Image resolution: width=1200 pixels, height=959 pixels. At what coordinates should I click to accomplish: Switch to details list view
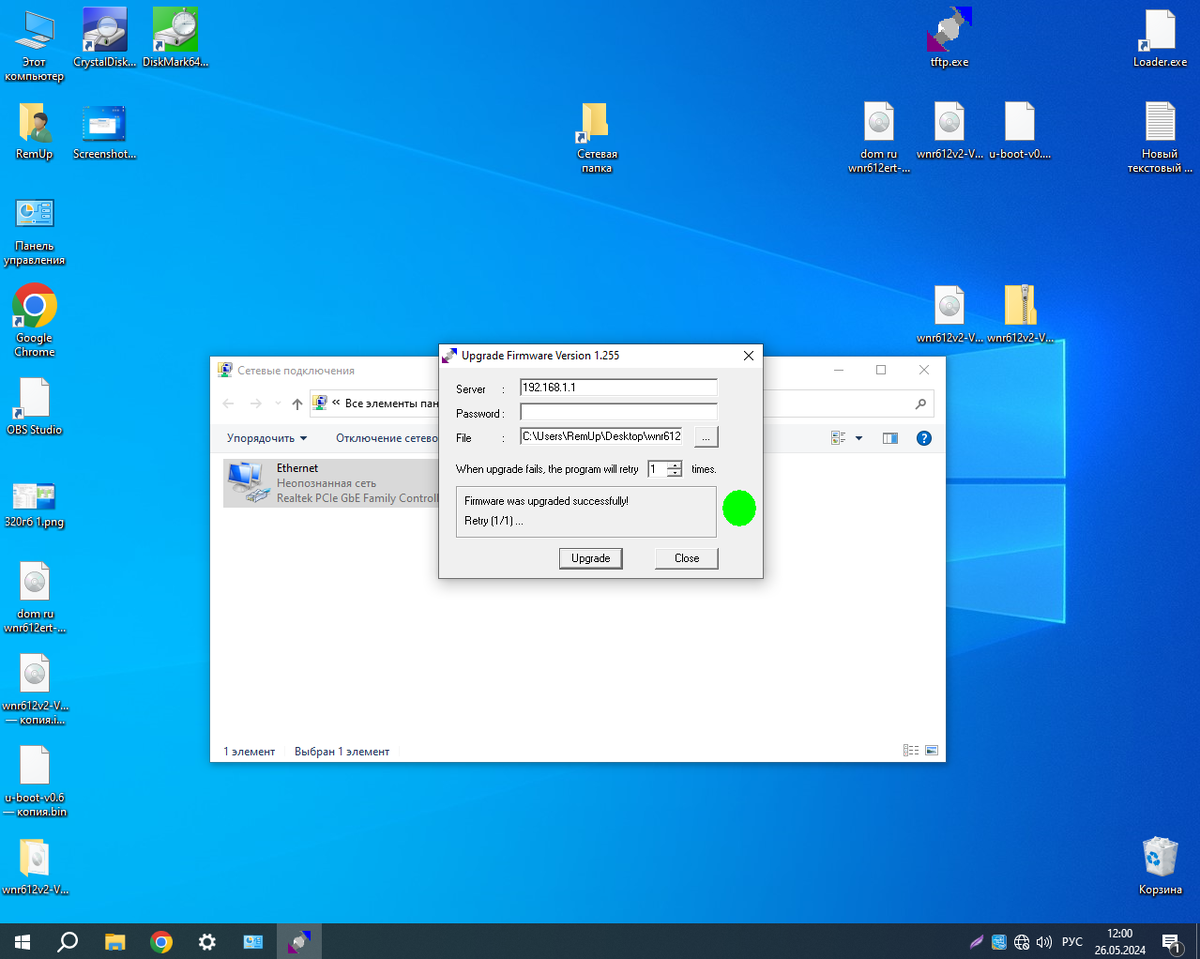tap(910, 751)
